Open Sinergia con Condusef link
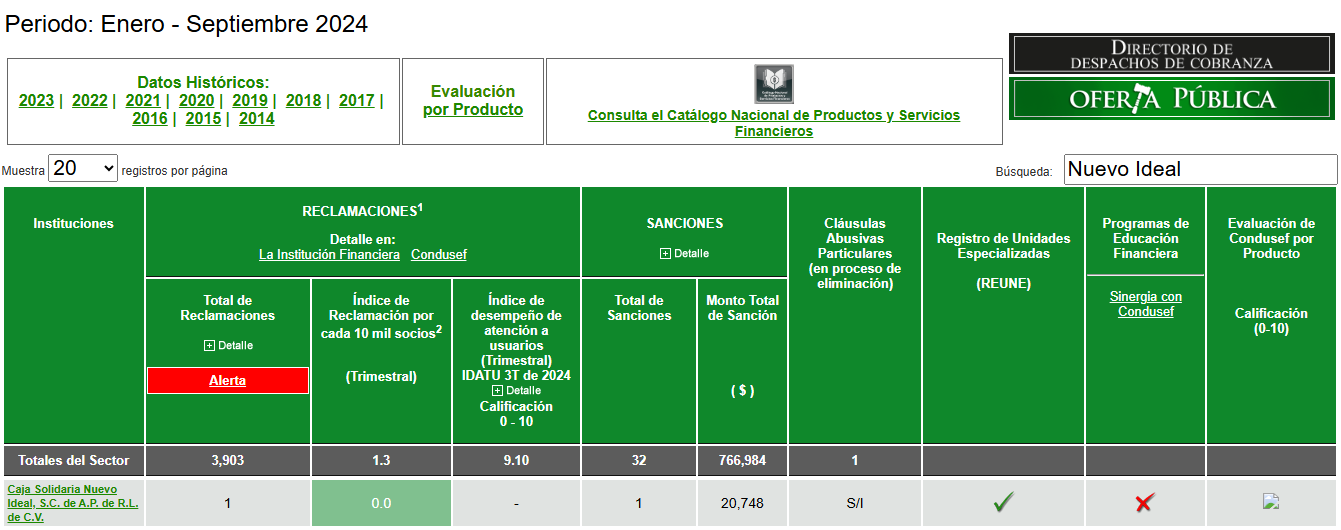The height and width of the screenshot is (530, 1341). [x=1145, y=304]
